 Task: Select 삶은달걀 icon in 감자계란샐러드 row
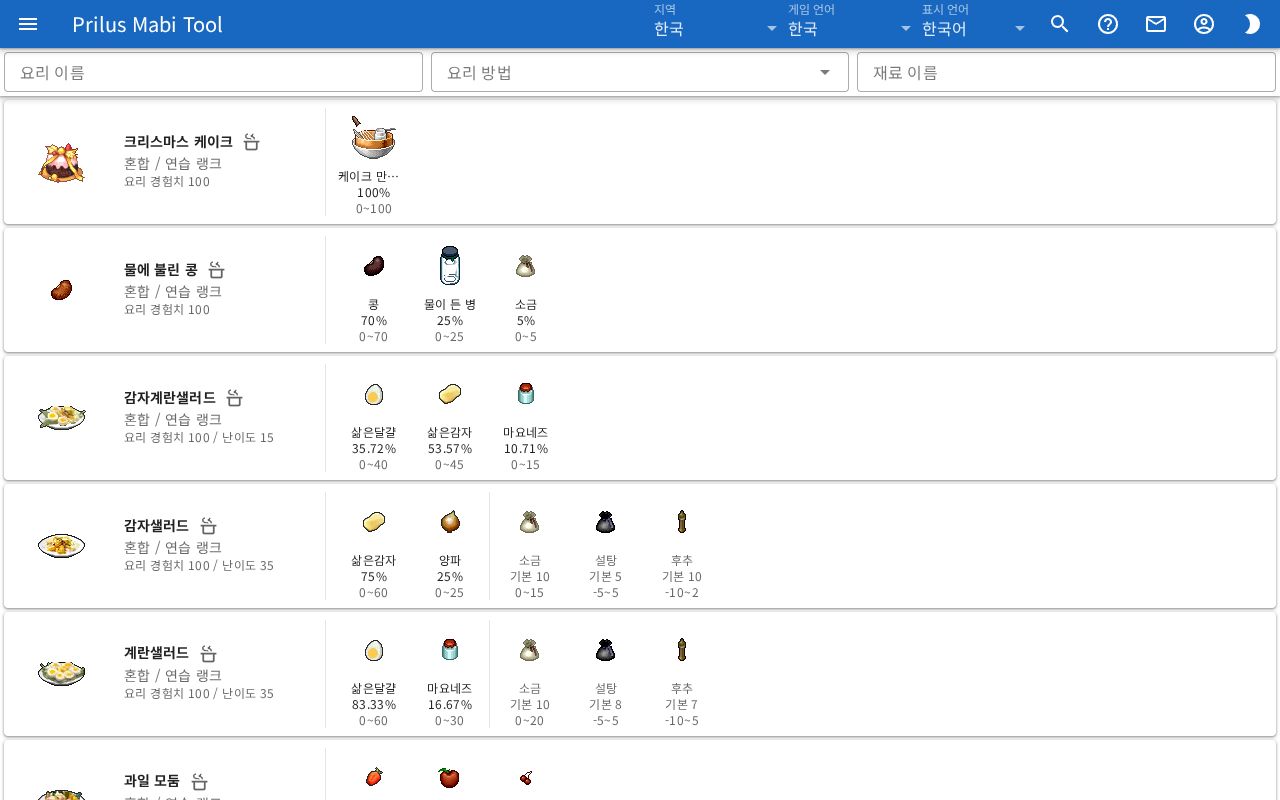click(x=374, y=394)
